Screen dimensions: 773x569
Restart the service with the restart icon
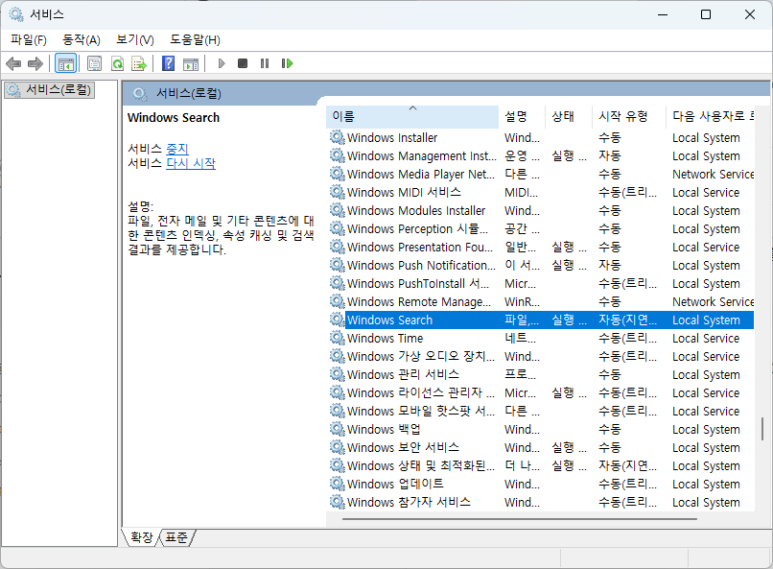click(x=287, y=64)
